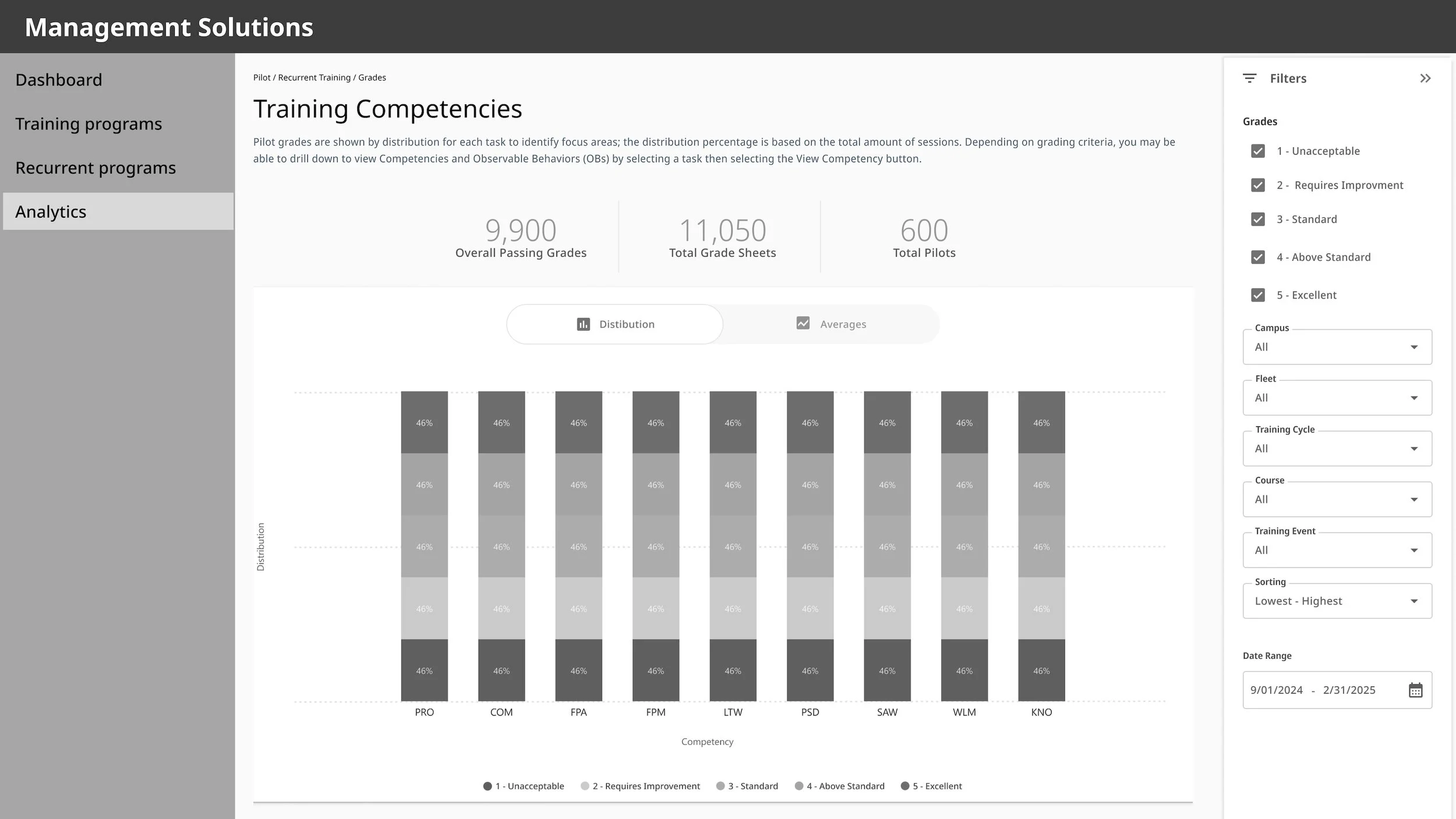The image size is (1456, 819).
Task: Click the line chart icon in Averages tab
Action: (x=803, y=323)
